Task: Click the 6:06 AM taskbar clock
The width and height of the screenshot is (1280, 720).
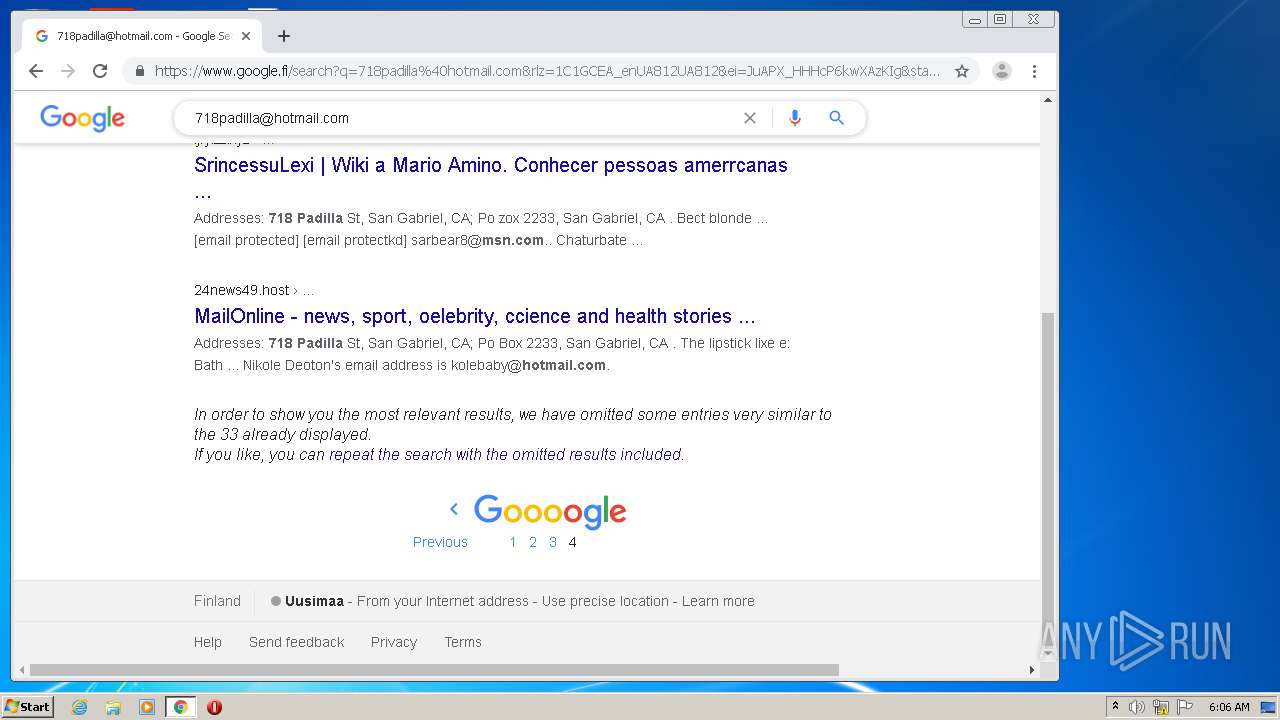Action: pos(1229,707)
